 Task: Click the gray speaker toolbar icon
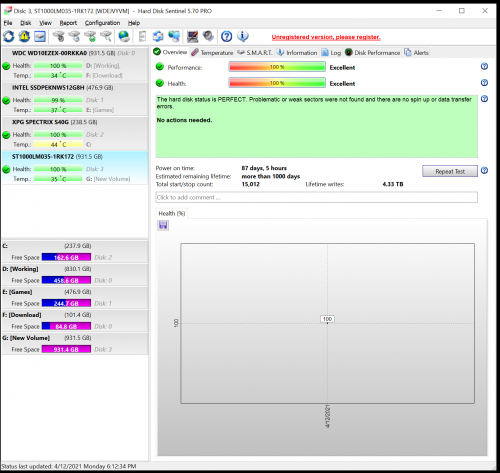tap(208, 36)
